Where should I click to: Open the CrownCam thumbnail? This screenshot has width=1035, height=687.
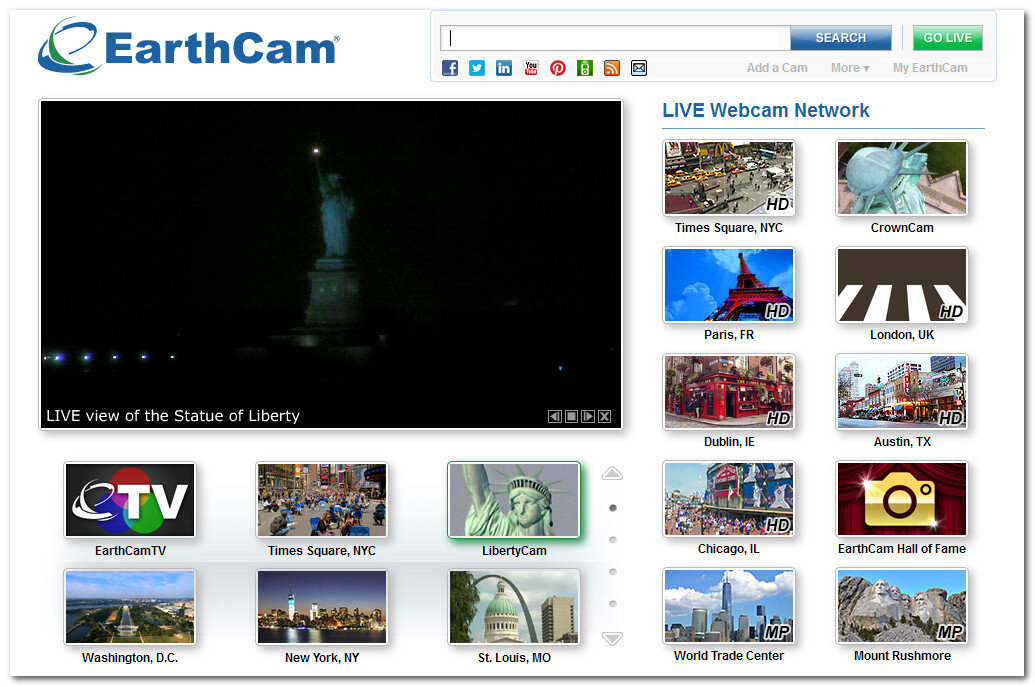(902, 178)
